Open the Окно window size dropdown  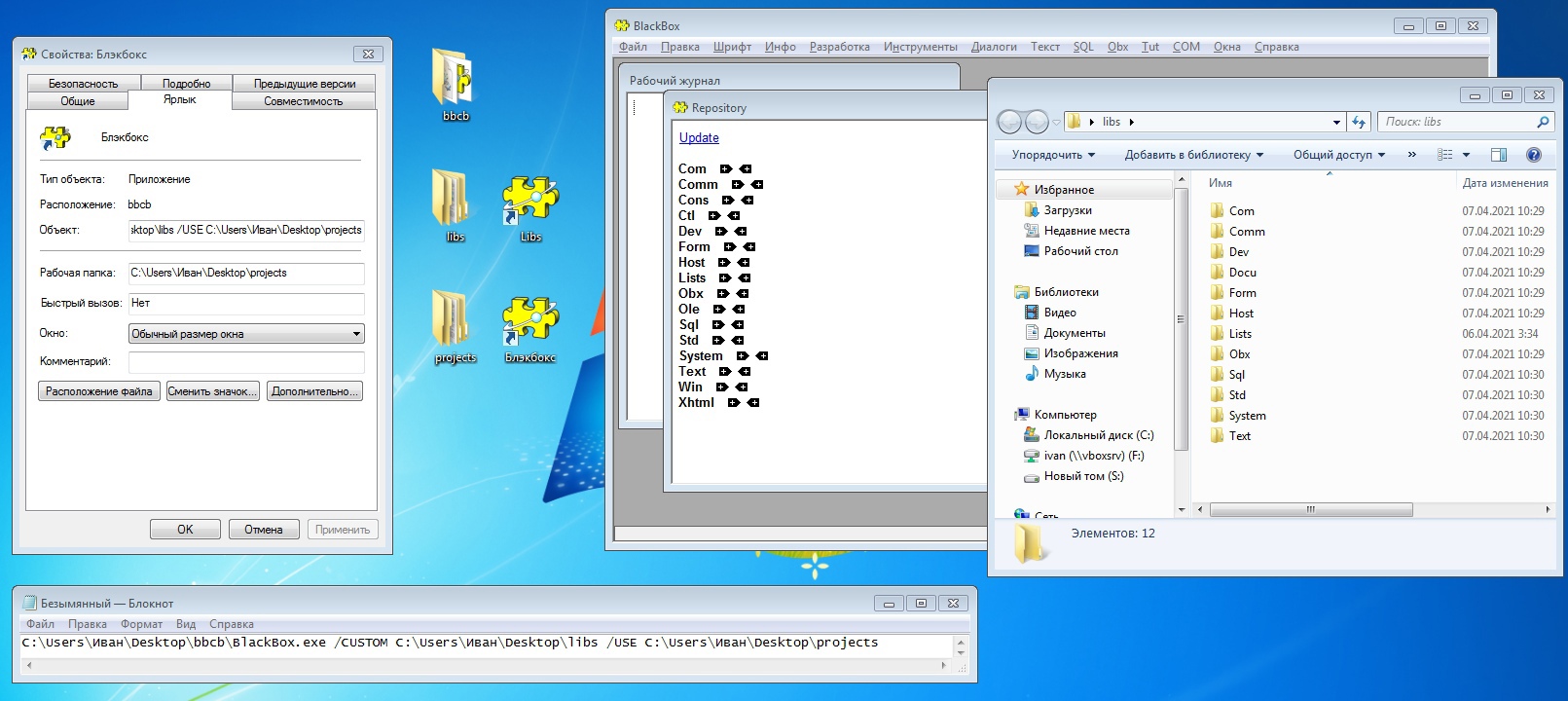click(x=246, y=334)
